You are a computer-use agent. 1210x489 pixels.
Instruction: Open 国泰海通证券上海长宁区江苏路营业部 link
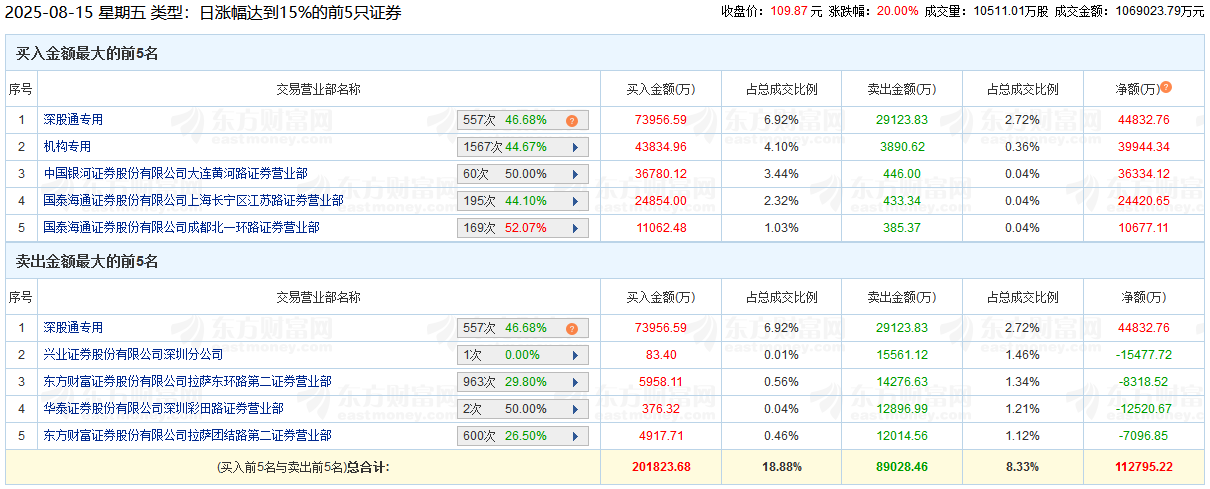click(x=193, y=201)
